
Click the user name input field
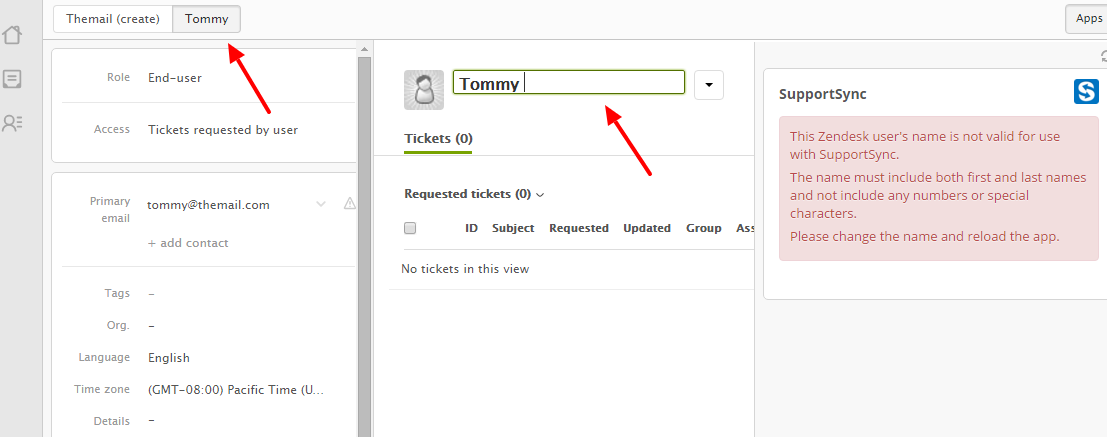(569, 83)
